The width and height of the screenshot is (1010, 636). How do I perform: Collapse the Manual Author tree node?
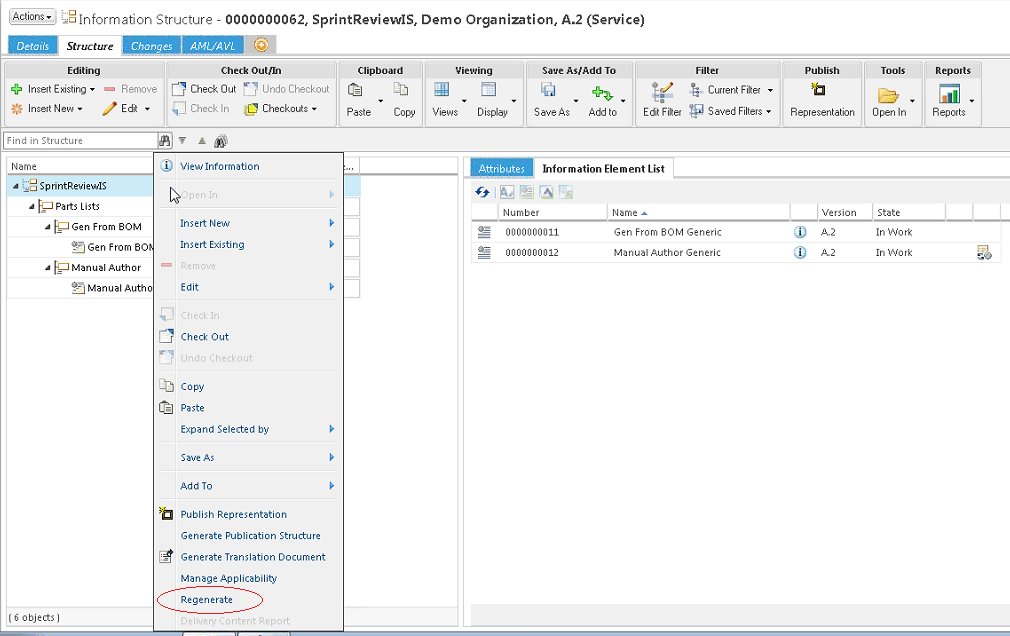[x=48, y=268]
